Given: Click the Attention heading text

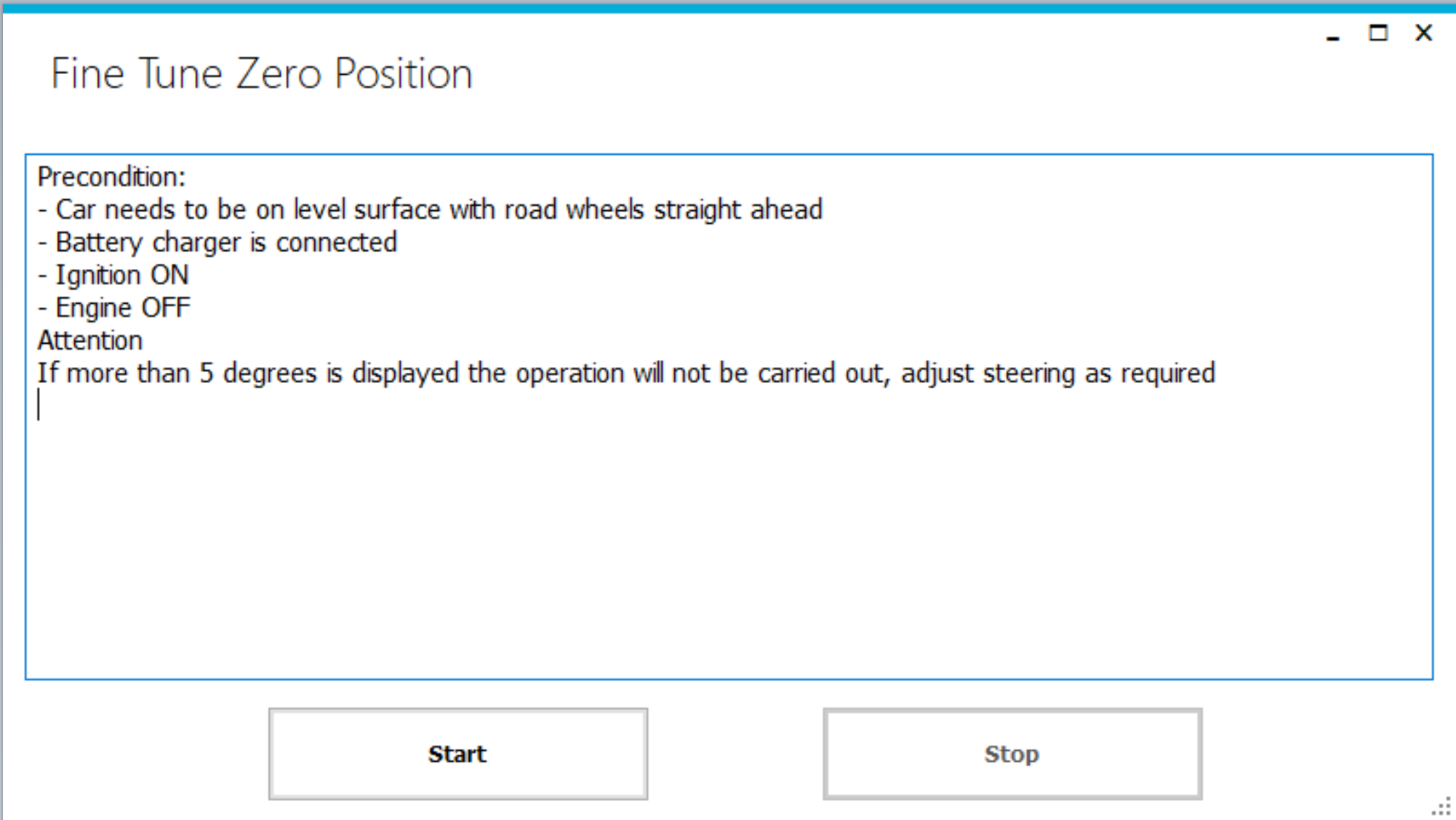Looking at the screenshot, I should pyautogui.click(x=90, y=340).
